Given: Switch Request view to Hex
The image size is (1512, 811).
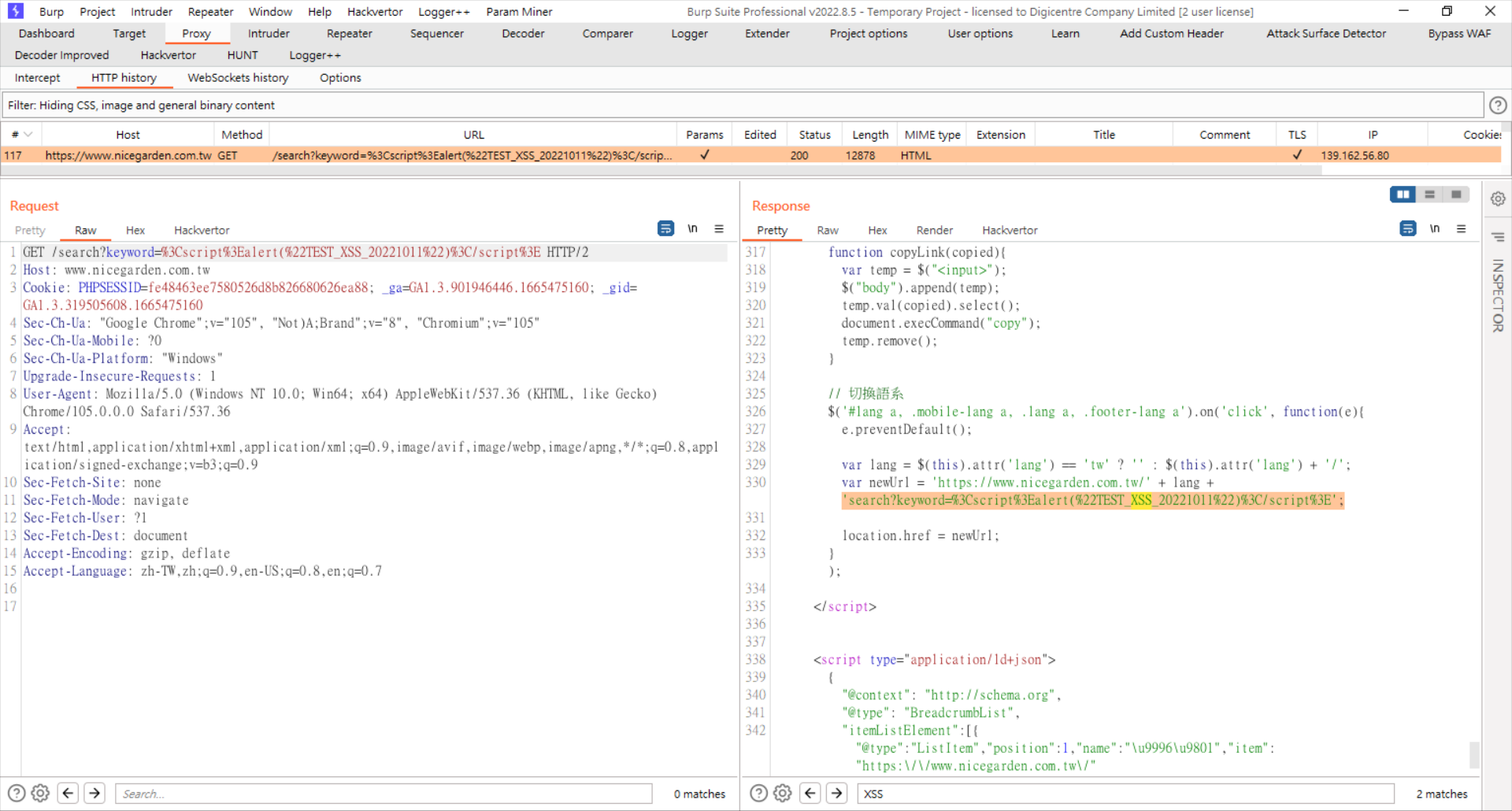Looking at the screenshot, I should pos(135,231).
